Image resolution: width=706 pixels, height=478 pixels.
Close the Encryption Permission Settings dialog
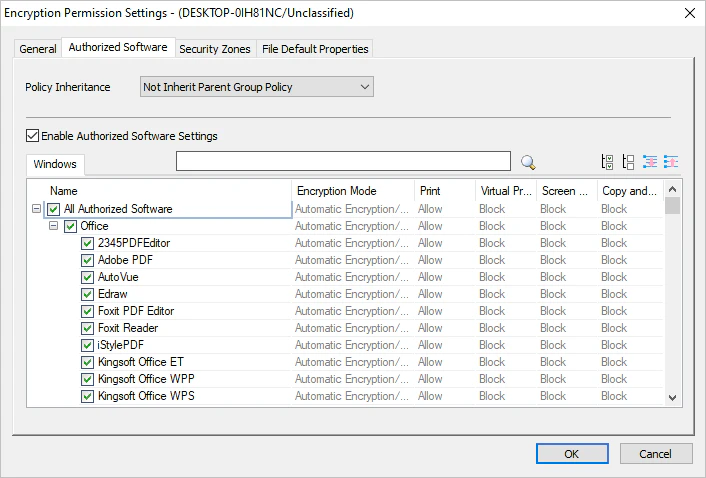click(x=690, y=13)
